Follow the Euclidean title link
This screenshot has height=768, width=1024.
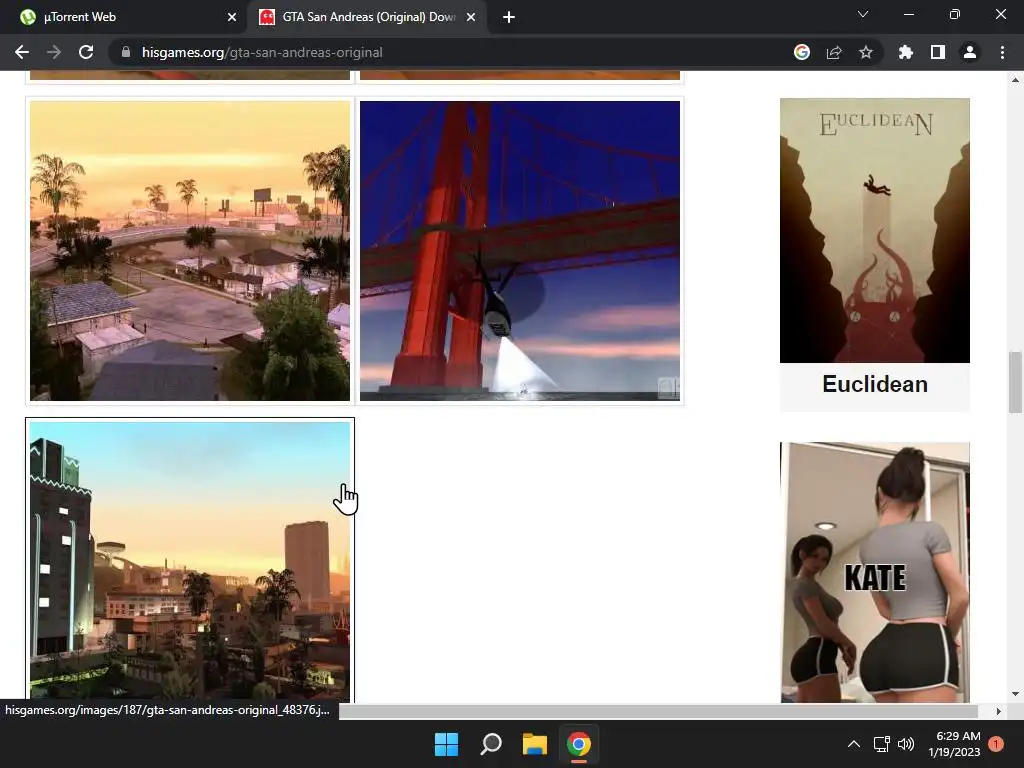click(874, 384)
